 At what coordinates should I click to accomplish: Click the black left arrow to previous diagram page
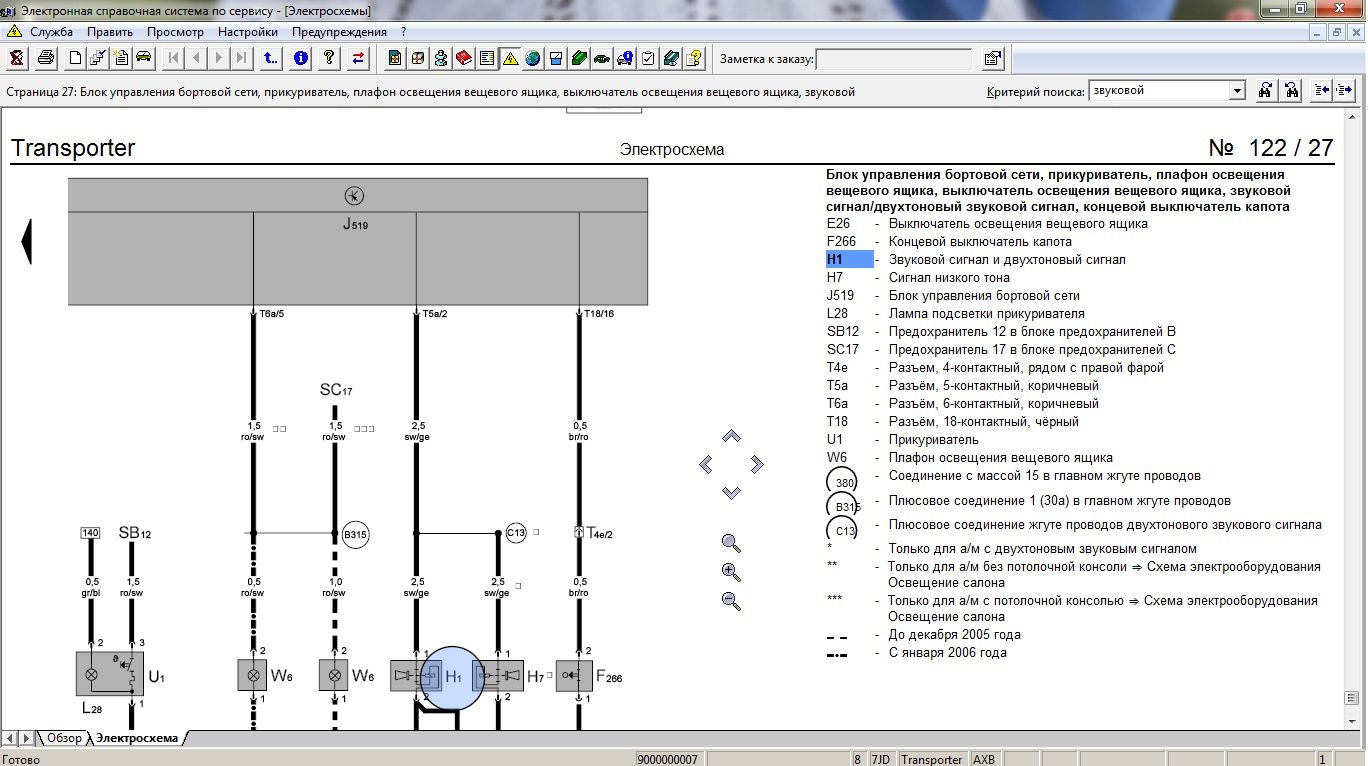click(26, 240)
